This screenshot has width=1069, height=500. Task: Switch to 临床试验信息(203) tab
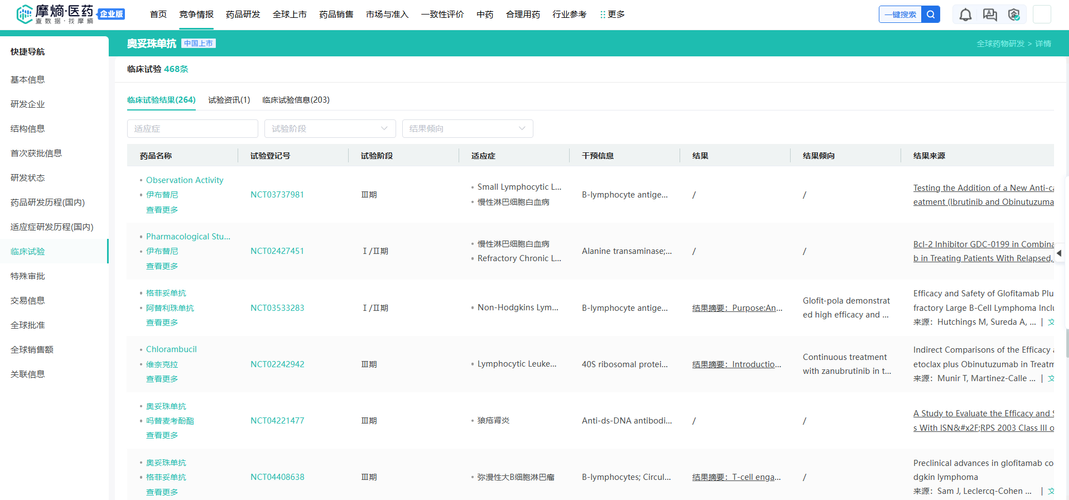coord(296,100)
